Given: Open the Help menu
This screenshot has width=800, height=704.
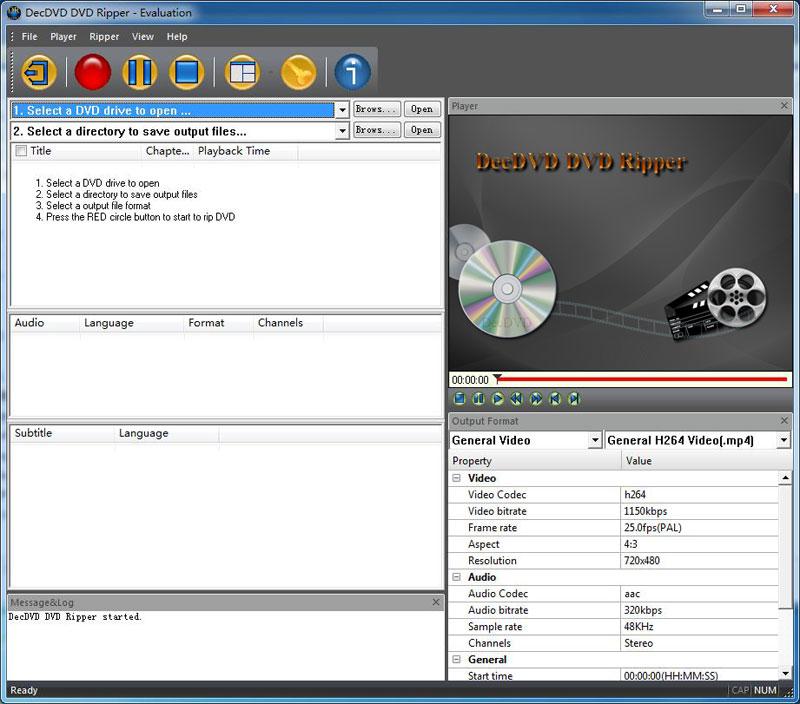Looking at the screenshot, I should (x=177, y=37).
